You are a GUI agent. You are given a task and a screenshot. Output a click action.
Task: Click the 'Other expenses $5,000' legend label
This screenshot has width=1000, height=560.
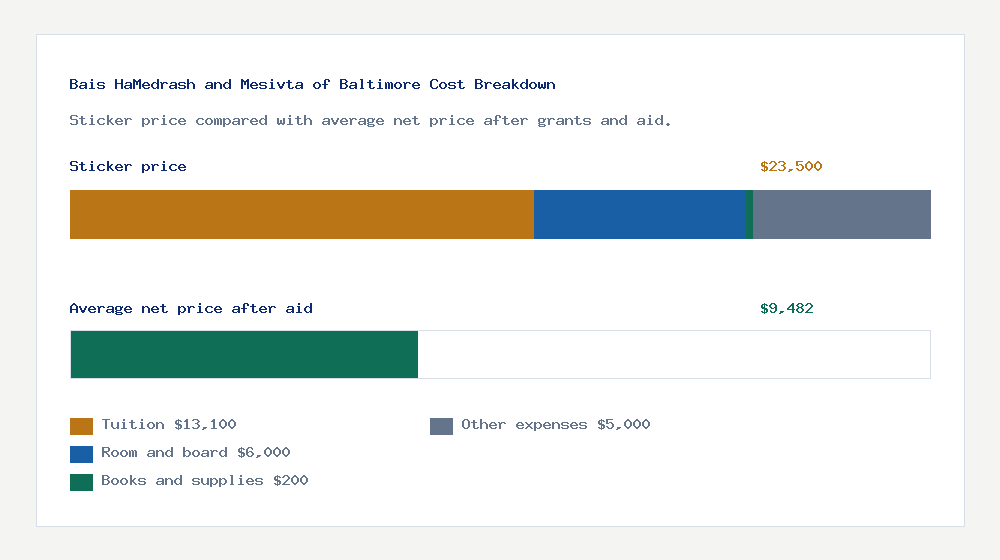point(555,425)
